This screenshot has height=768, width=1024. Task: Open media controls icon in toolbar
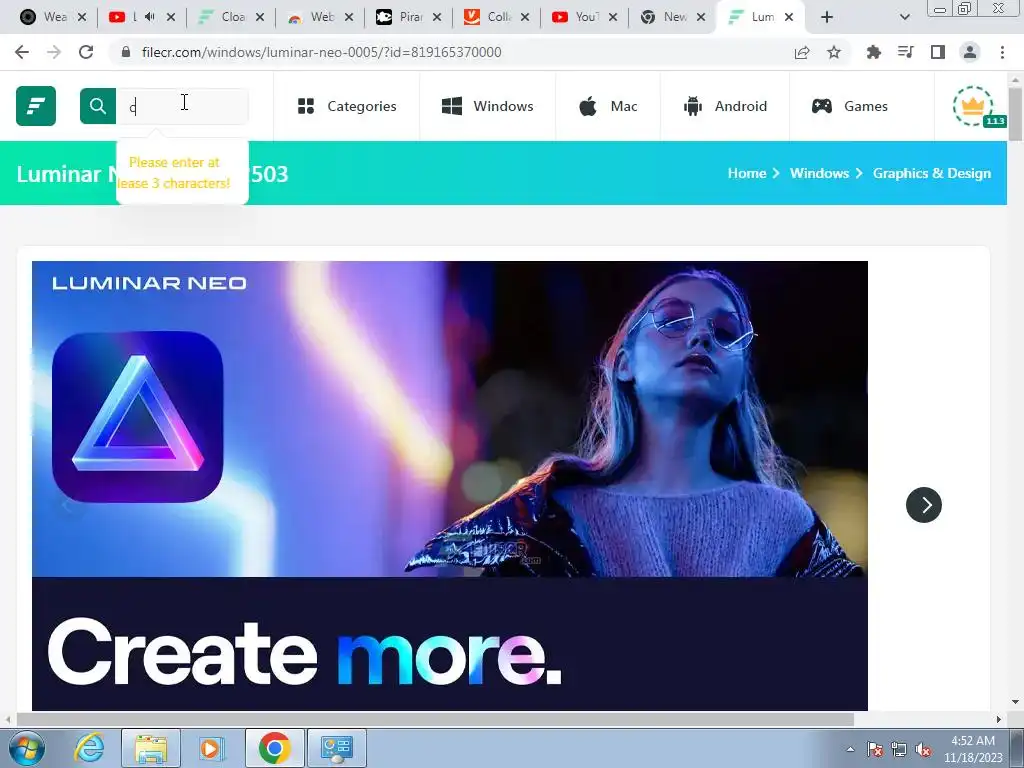(905, 52)
